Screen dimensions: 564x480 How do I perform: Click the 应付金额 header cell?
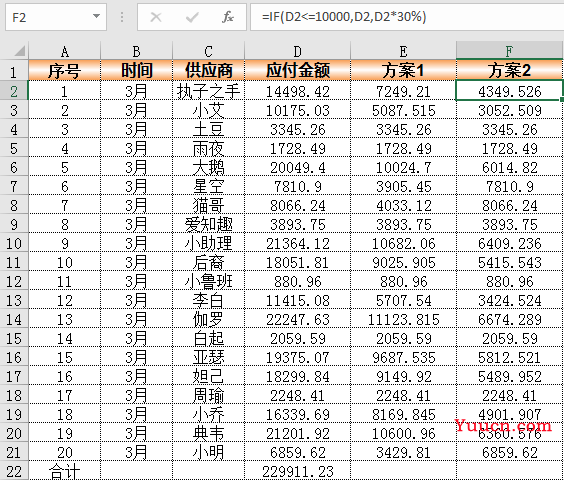(297, 70)
